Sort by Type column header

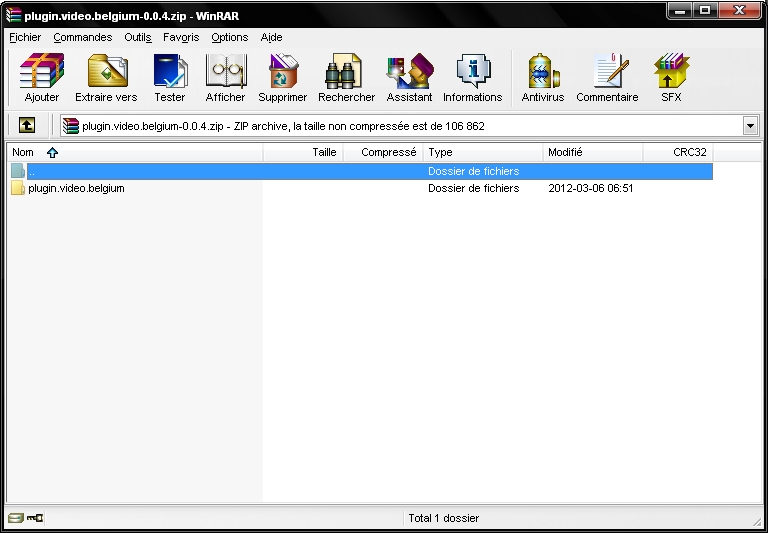tap(483, 152)
